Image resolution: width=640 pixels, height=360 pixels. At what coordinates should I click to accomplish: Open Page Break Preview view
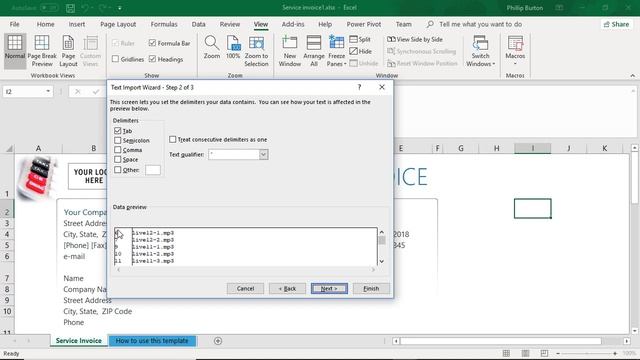point(42,51)
